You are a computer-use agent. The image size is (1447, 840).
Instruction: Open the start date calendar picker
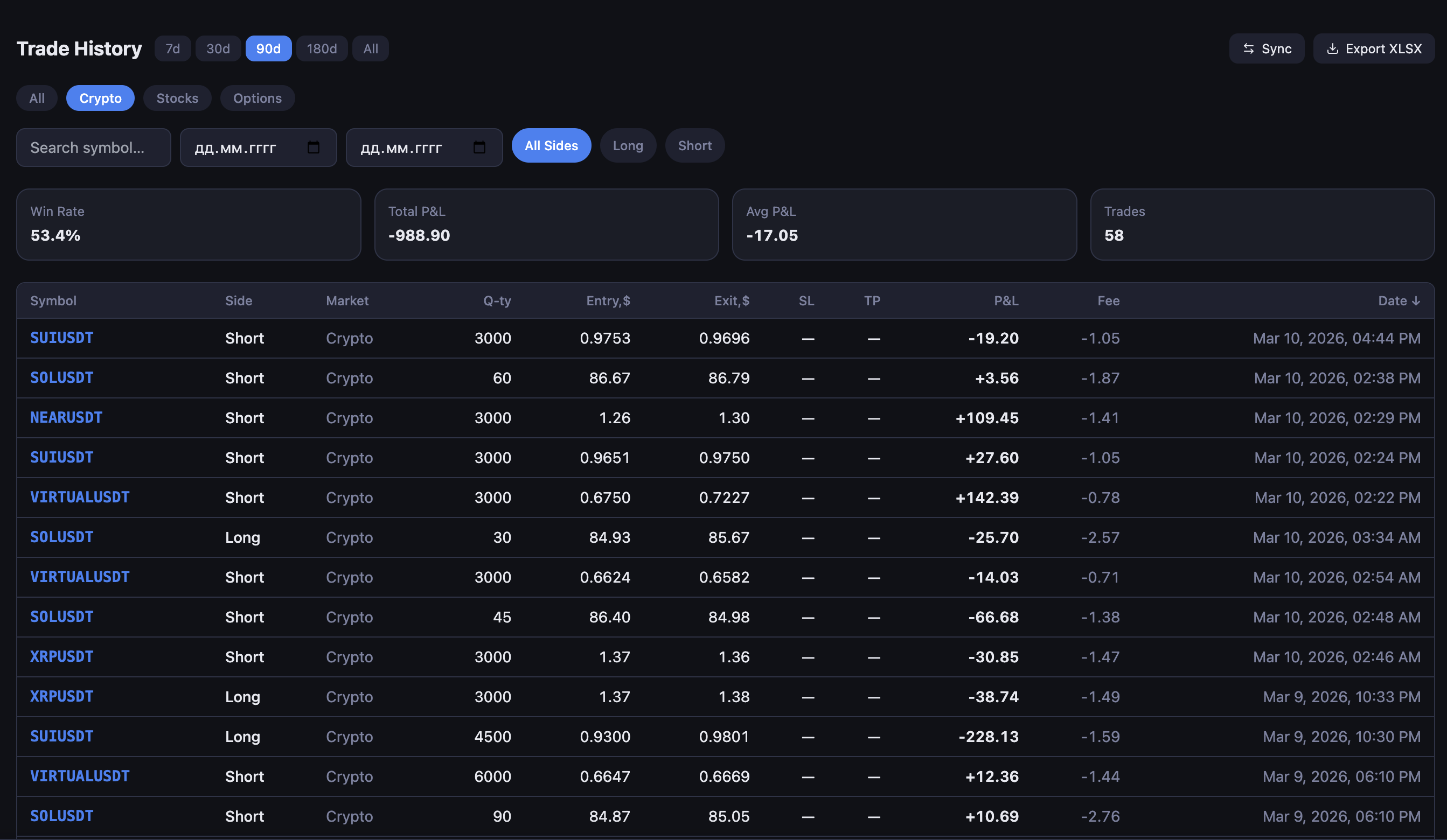click(x=313, y=148)
